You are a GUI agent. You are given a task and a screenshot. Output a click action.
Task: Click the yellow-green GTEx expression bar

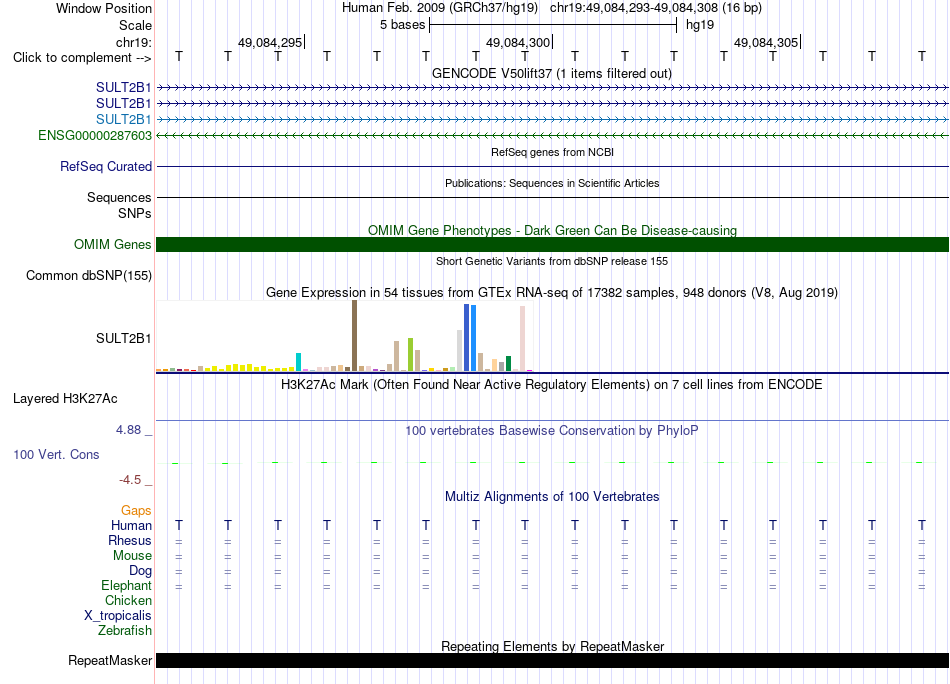pyautogui.click(x=410, y=354)
